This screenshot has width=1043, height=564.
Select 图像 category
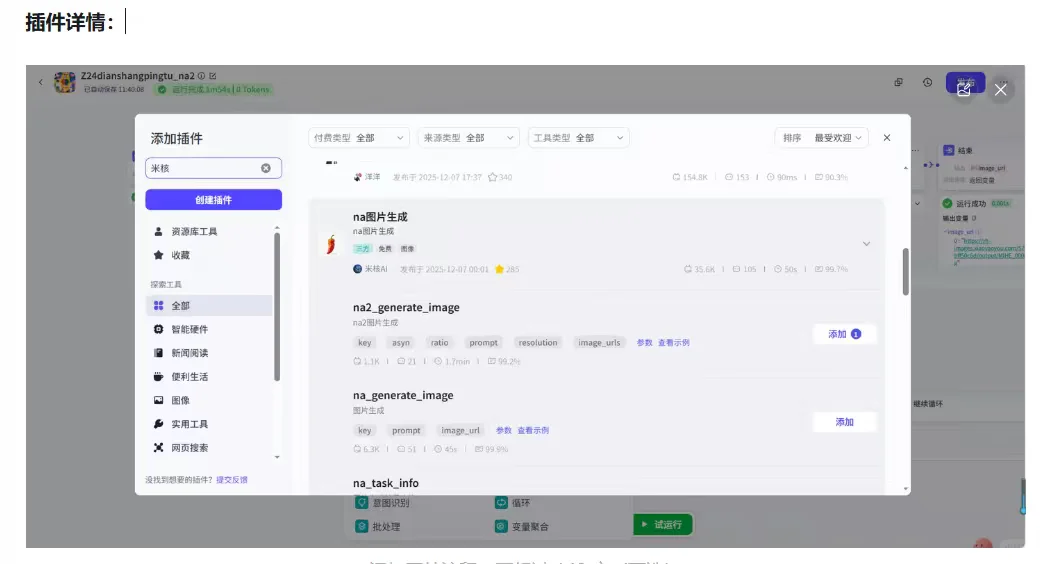pyautogui.click(x=209, y=400)
